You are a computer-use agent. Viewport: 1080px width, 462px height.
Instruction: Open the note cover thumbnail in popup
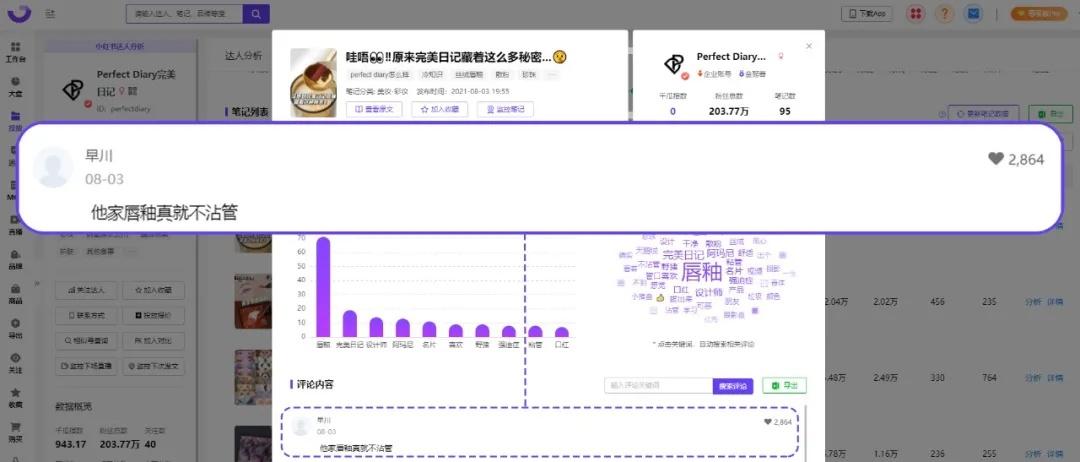[x=313, y=83]
